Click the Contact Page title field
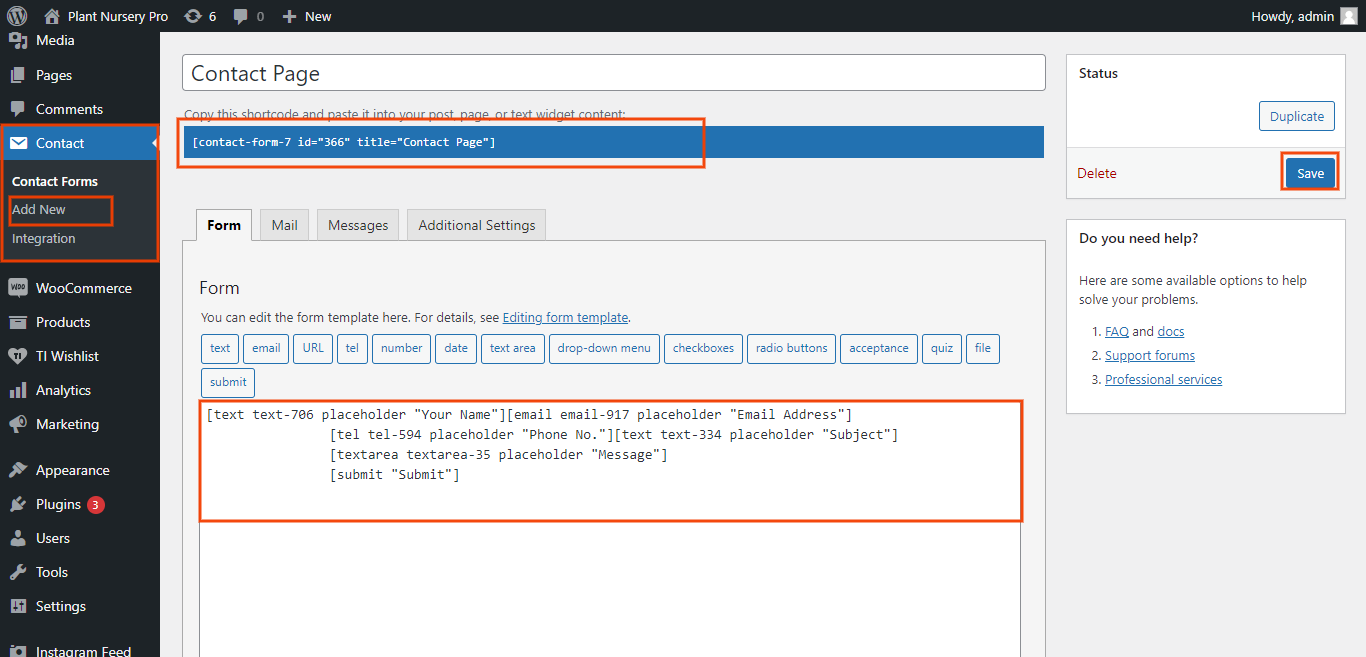Image resolution: width=1366 pixels, height=657 pixels. (x=613, y=73)
